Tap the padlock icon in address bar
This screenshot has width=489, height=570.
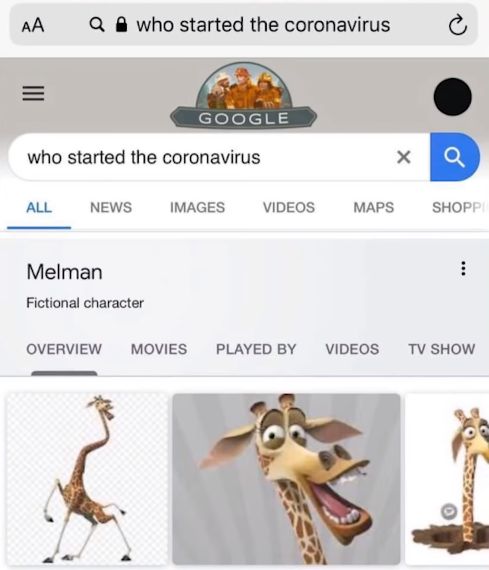tap(121, 25)
